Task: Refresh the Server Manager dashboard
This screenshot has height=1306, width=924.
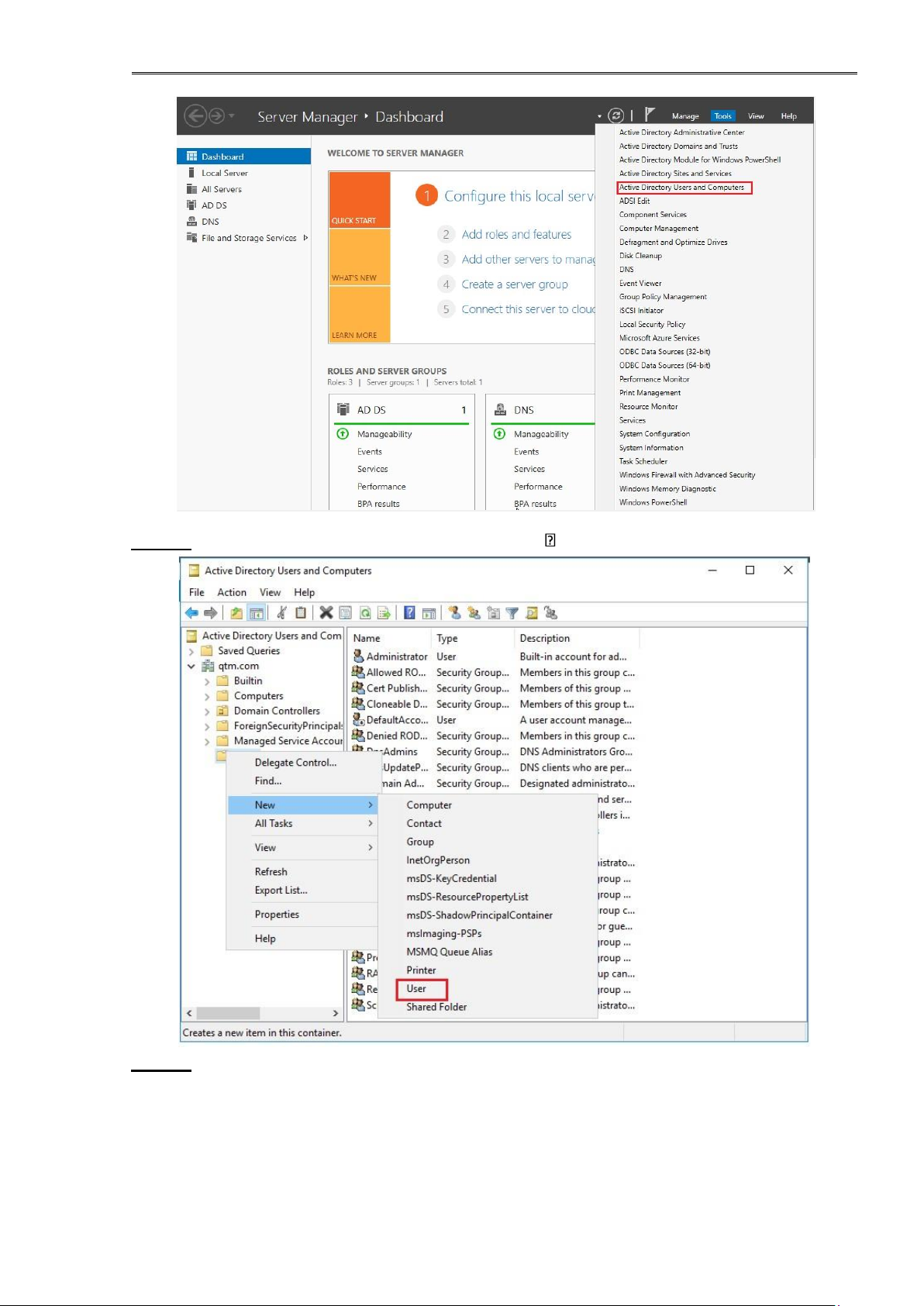Action: (x=616, y=115)
